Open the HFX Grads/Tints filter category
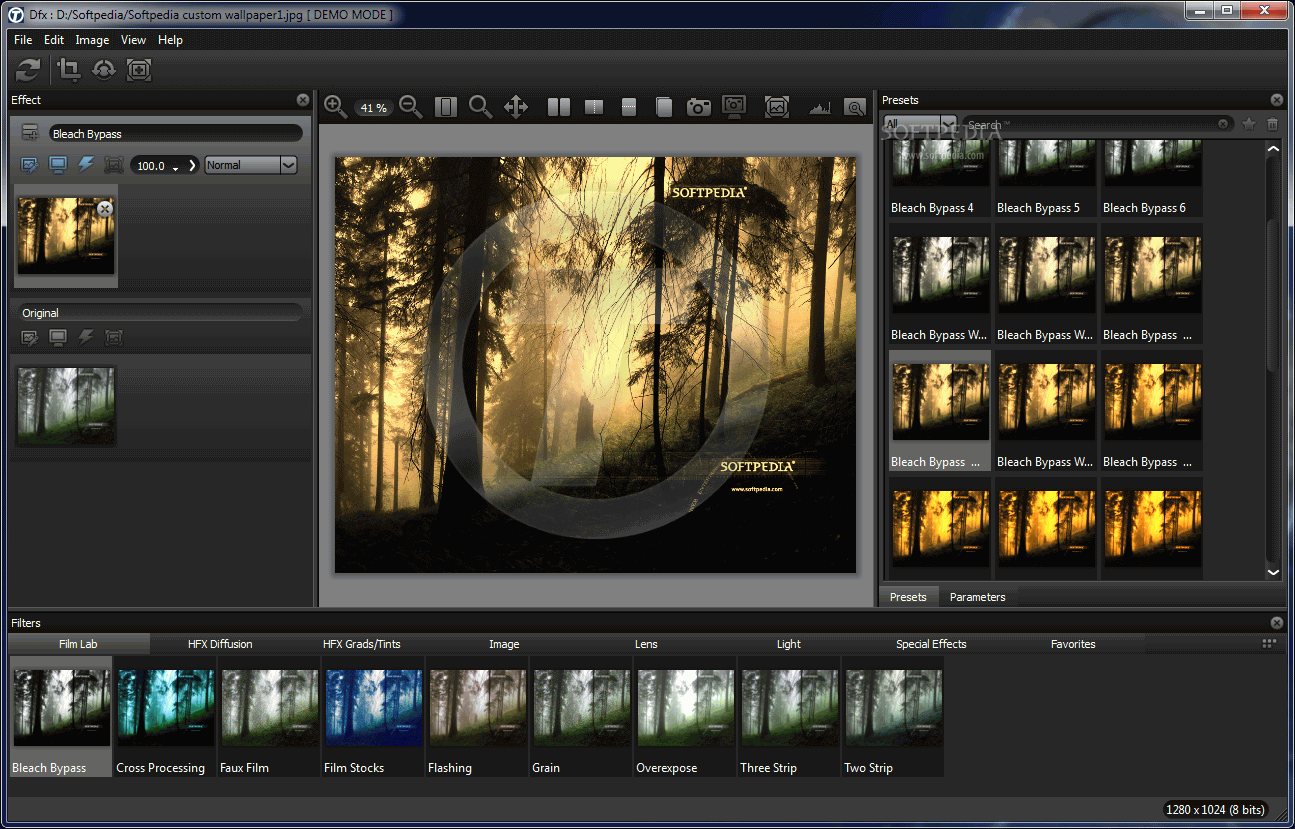Viewport: 1295px width, 829px height. (362, 644)
